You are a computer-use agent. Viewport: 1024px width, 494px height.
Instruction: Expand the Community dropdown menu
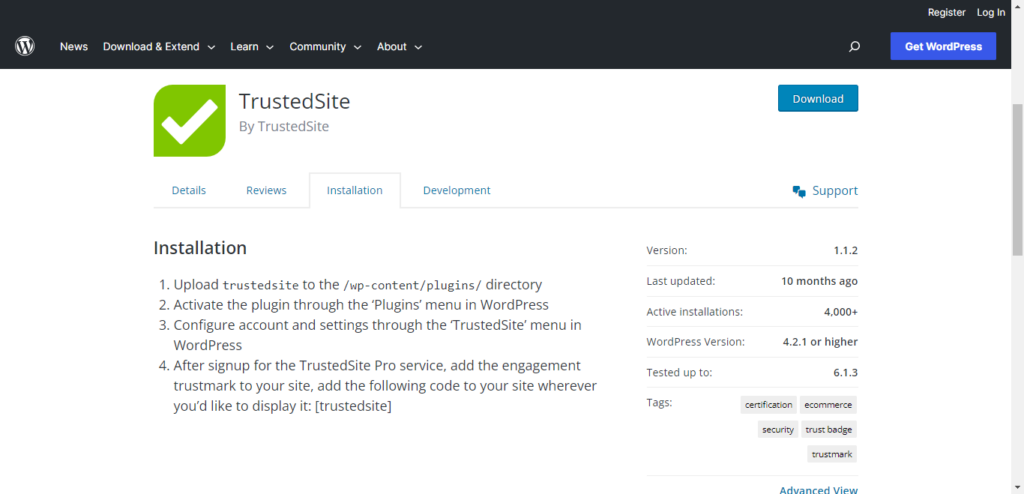point(325,46)
